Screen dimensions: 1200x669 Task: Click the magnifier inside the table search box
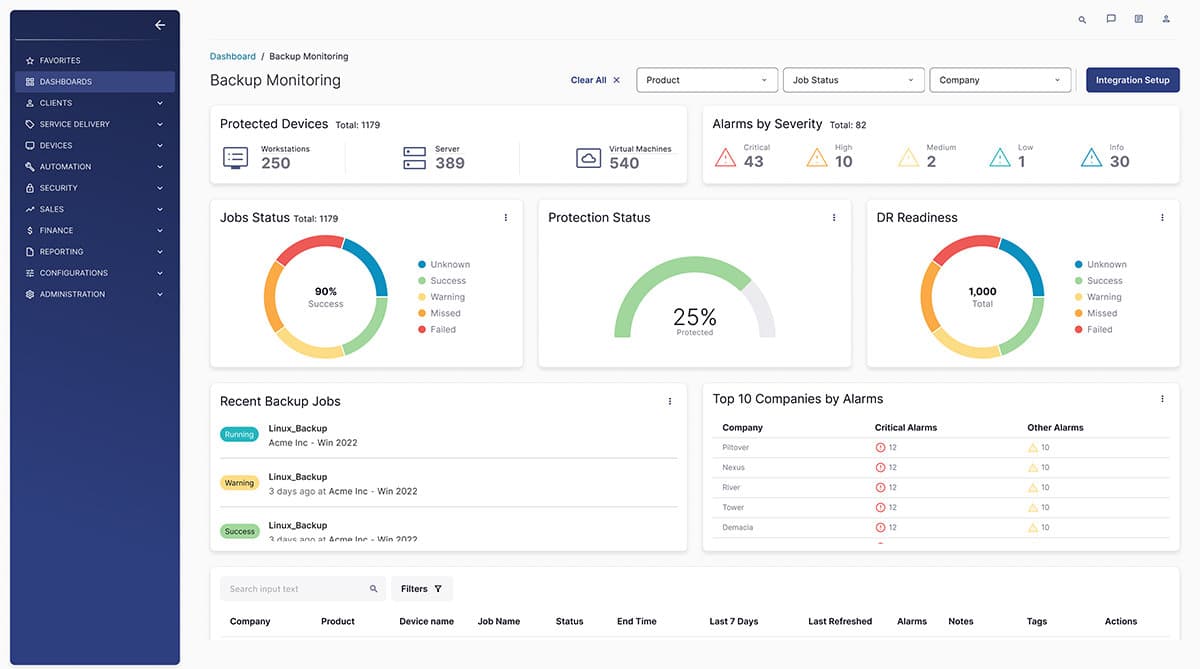tap(374, 589)
